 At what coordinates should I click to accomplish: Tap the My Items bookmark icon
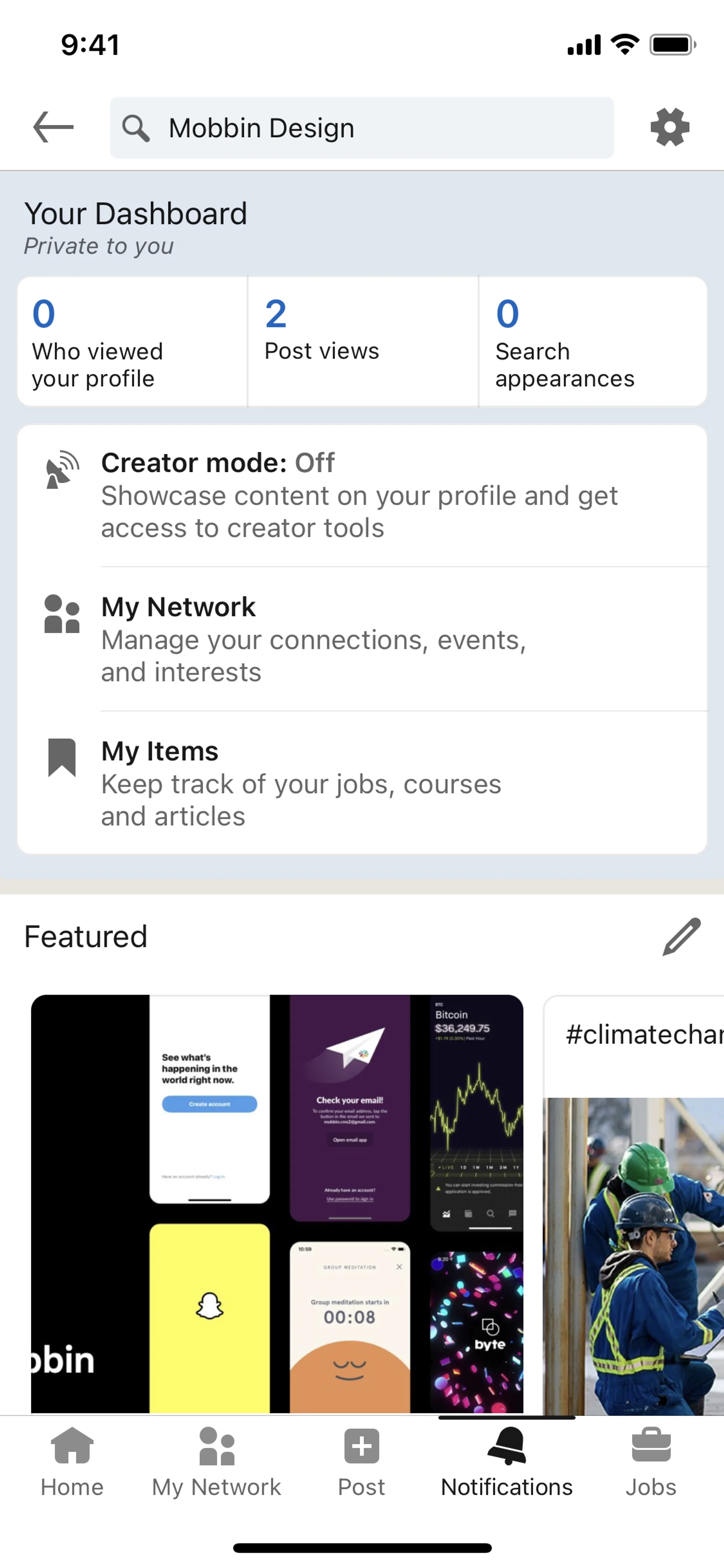click(x=62, y=757)
